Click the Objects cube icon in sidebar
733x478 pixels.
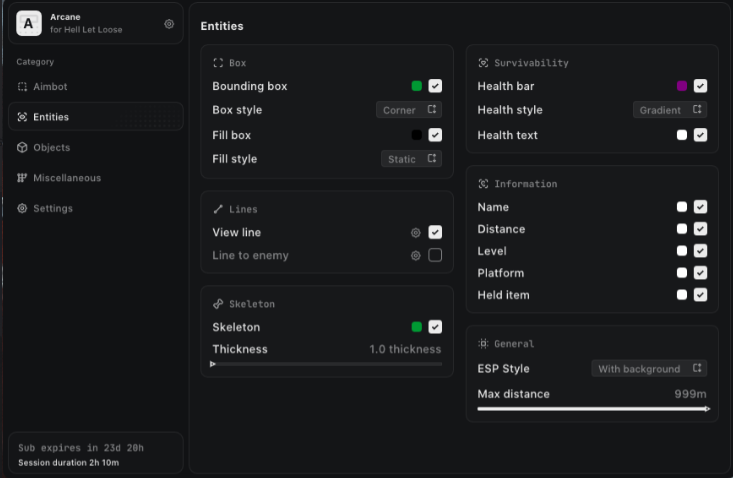pos(23,148)
